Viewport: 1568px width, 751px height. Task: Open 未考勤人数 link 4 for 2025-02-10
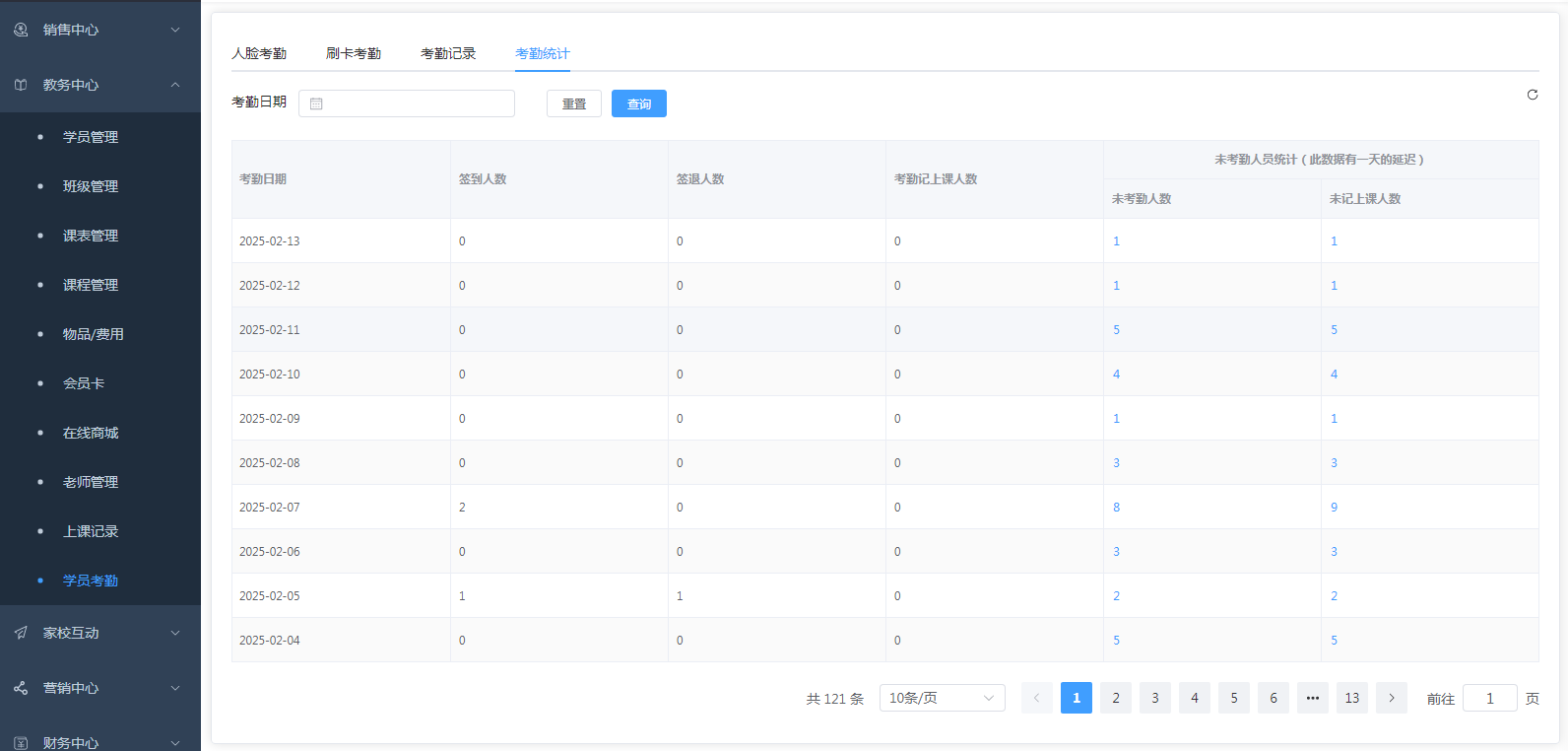[1116, 374]
